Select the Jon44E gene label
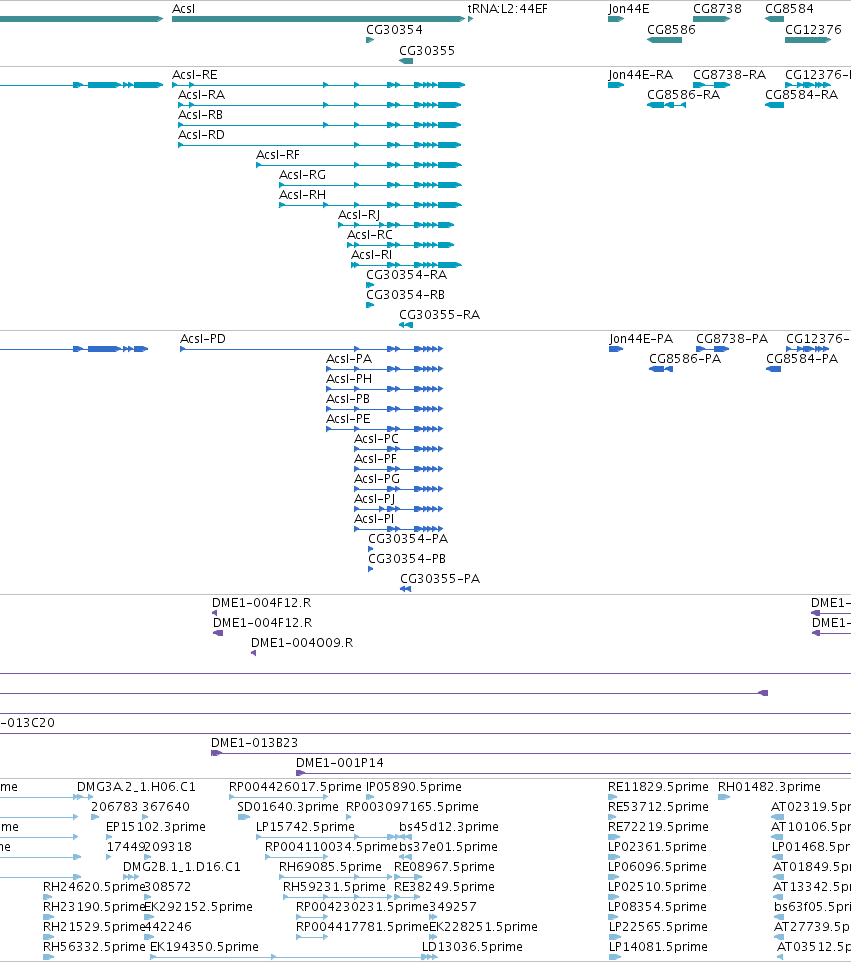This screenshot has height=962, width=851. (x=628, y=9)
